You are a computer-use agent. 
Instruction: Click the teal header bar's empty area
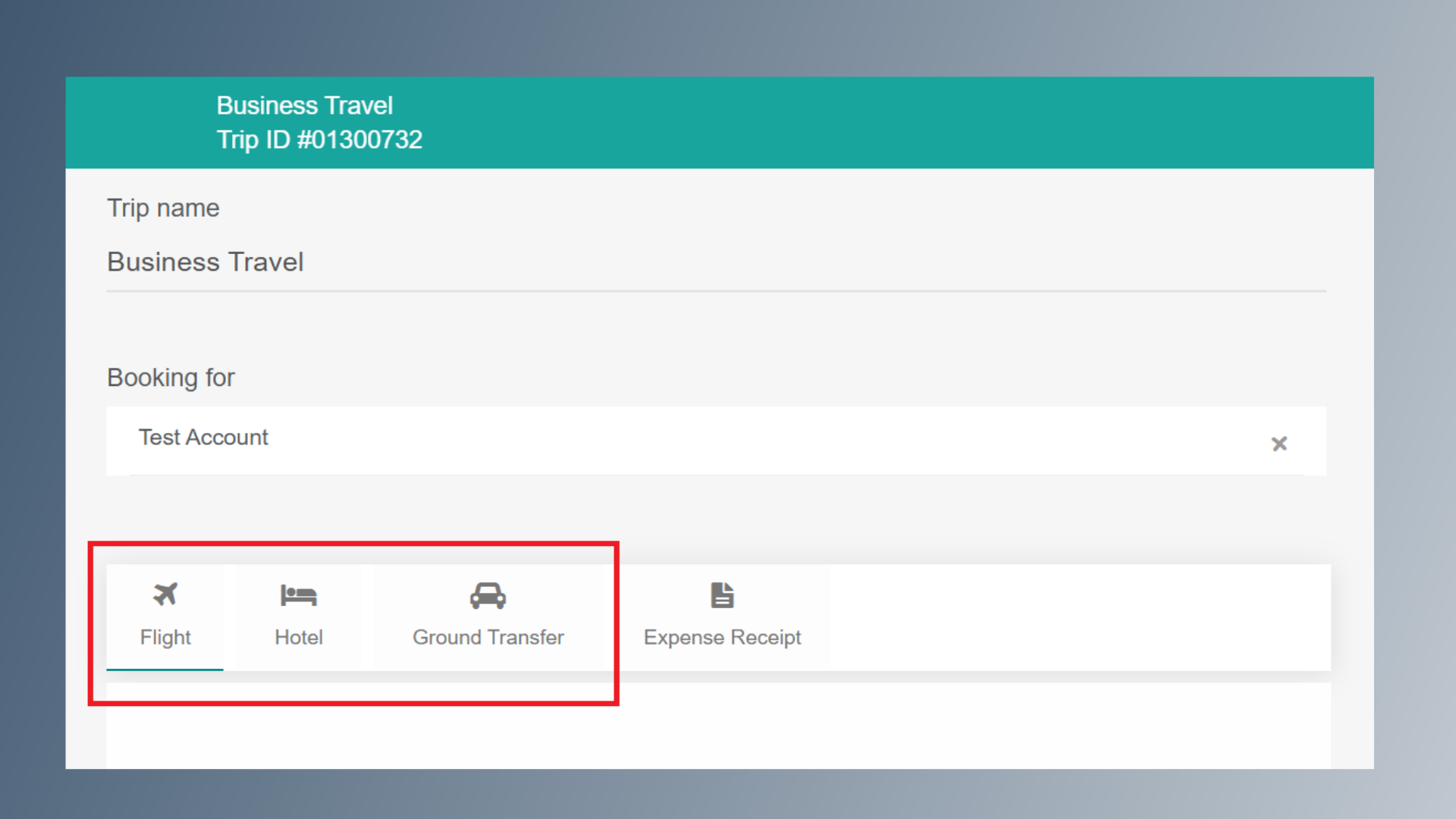[910, 122]
